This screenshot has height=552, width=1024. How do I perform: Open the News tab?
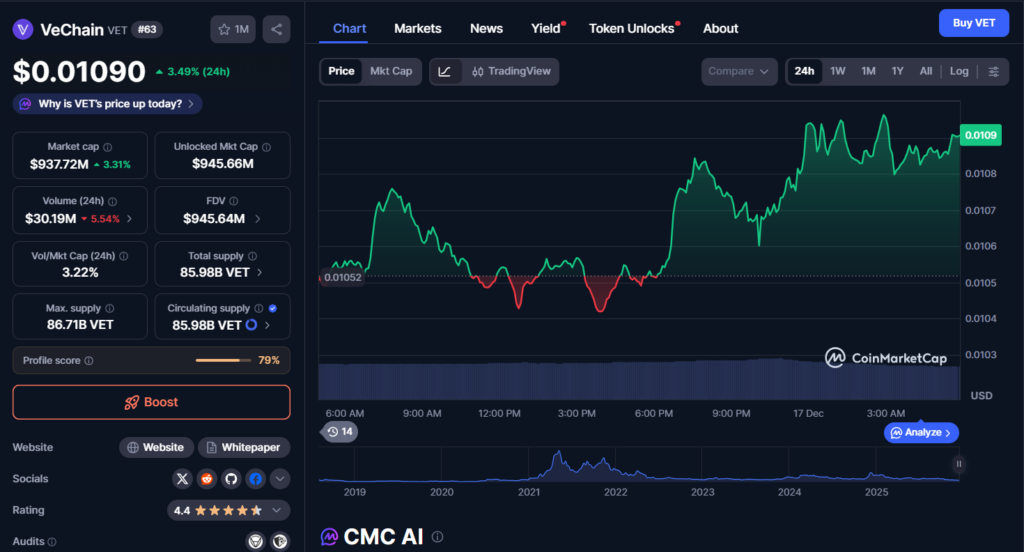(487, 29)
